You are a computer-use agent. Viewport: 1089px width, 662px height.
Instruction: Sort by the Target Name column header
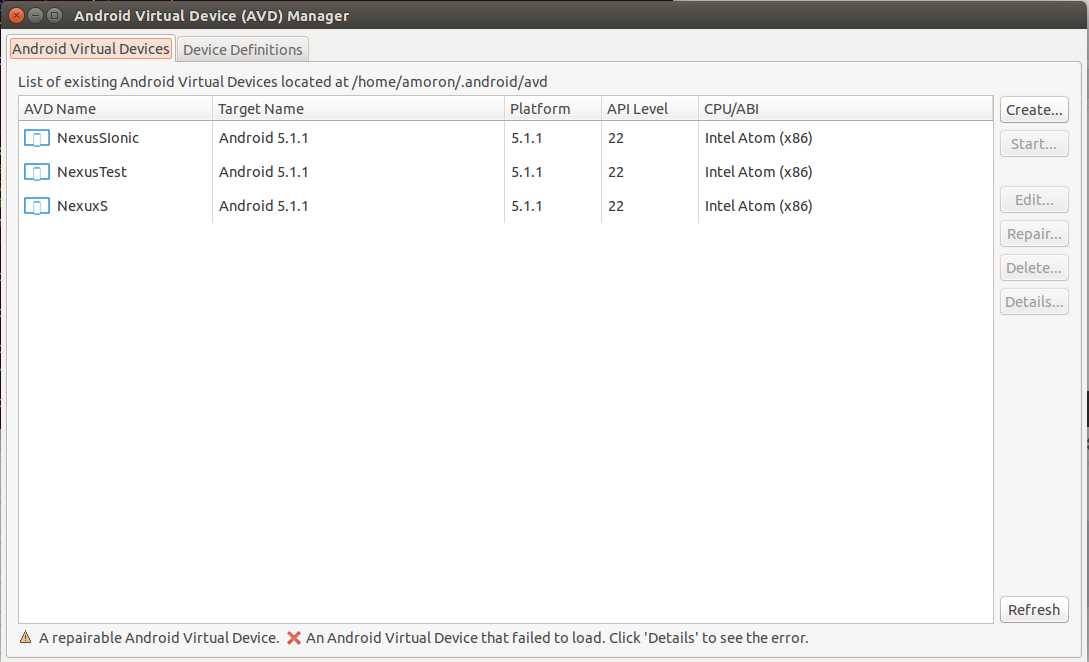(x=358, y=109)
